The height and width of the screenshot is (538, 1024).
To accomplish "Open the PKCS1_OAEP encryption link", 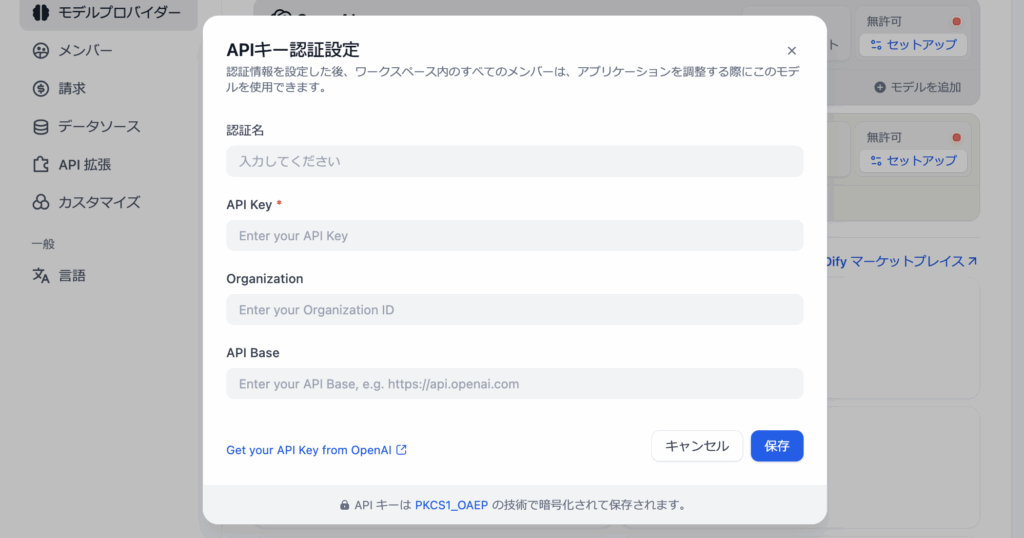I will [451, 505].
